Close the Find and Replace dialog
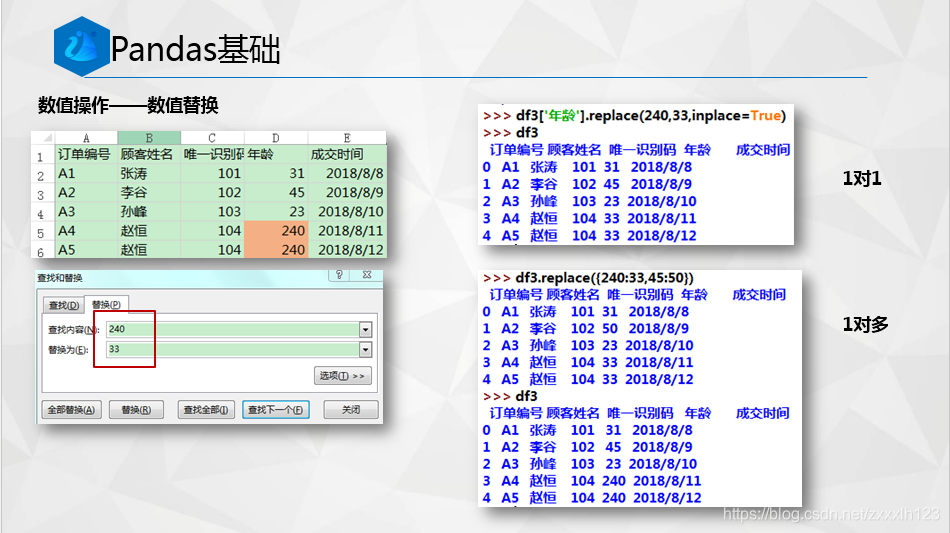The width and height of the screenshot is (950, 533). [x=367, y=275]
